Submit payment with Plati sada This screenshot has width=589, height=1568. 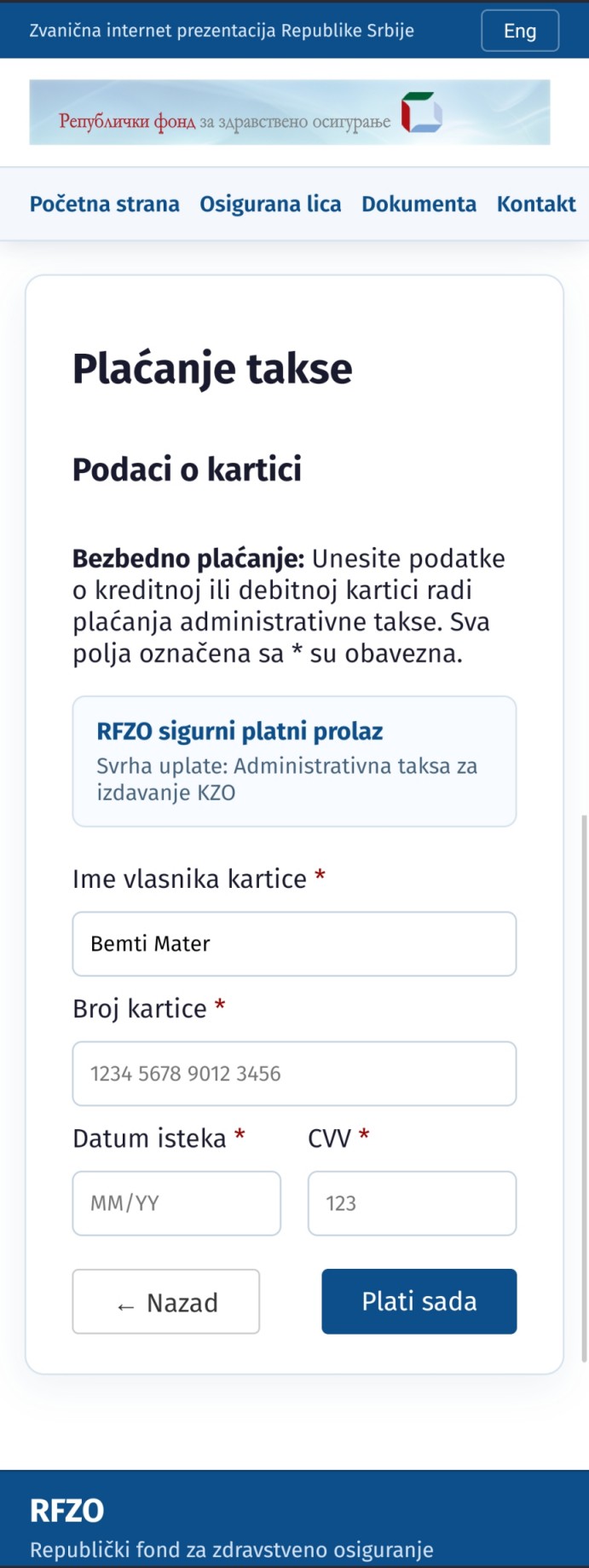tap(419, 1301)
